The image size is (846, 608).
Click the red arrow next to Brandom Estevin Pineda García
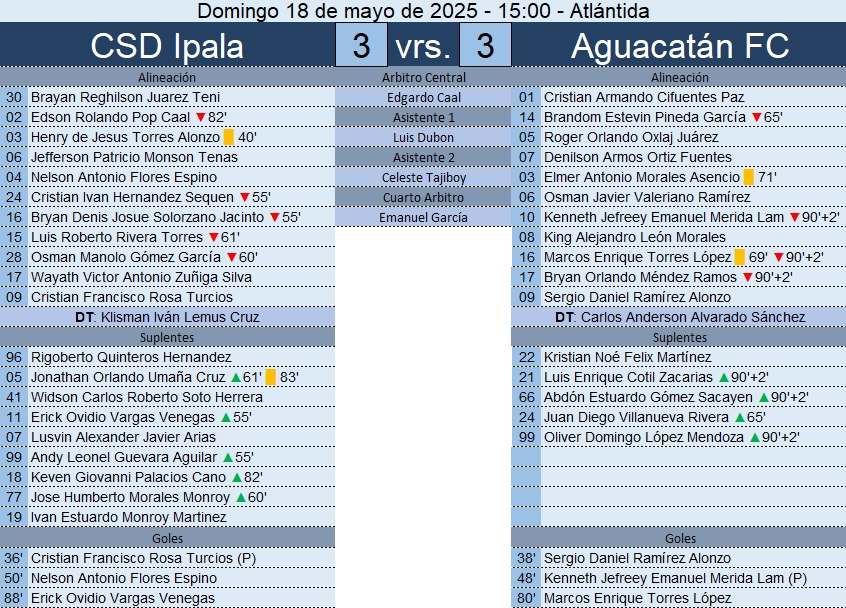tap(756, 117)
